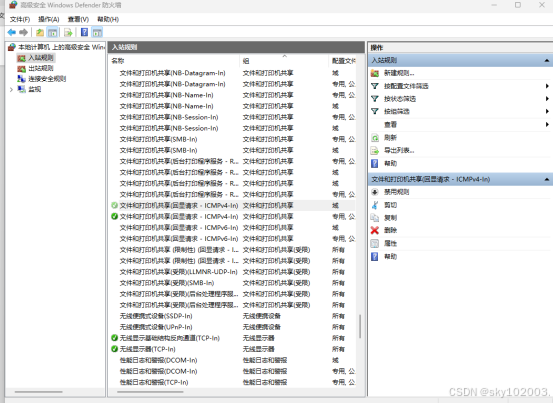Expand the 按状态筛选 submenu arrow
The height and width of the screenshot is (403, 554).
coord(547,99)
